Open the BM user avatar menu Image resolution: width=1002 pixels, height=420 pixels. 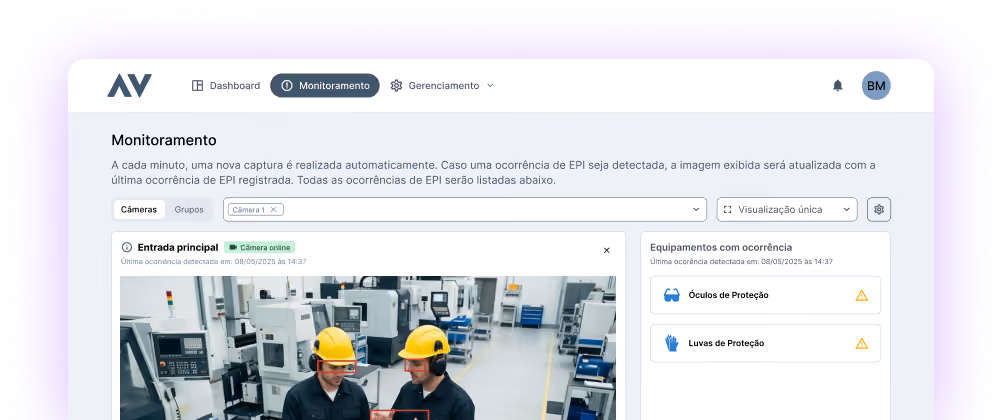[x=876, y=86]
